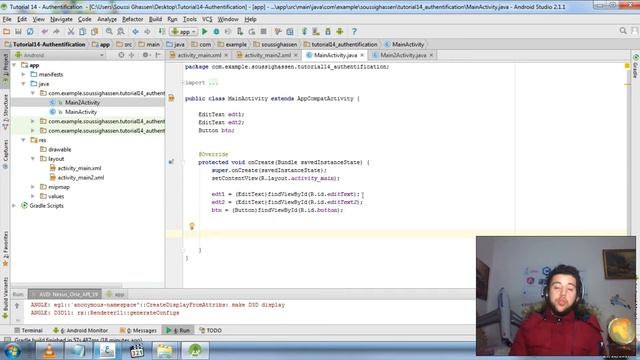
Task: Click the Stop square toolbar icon
Action: tap(264, 31)
